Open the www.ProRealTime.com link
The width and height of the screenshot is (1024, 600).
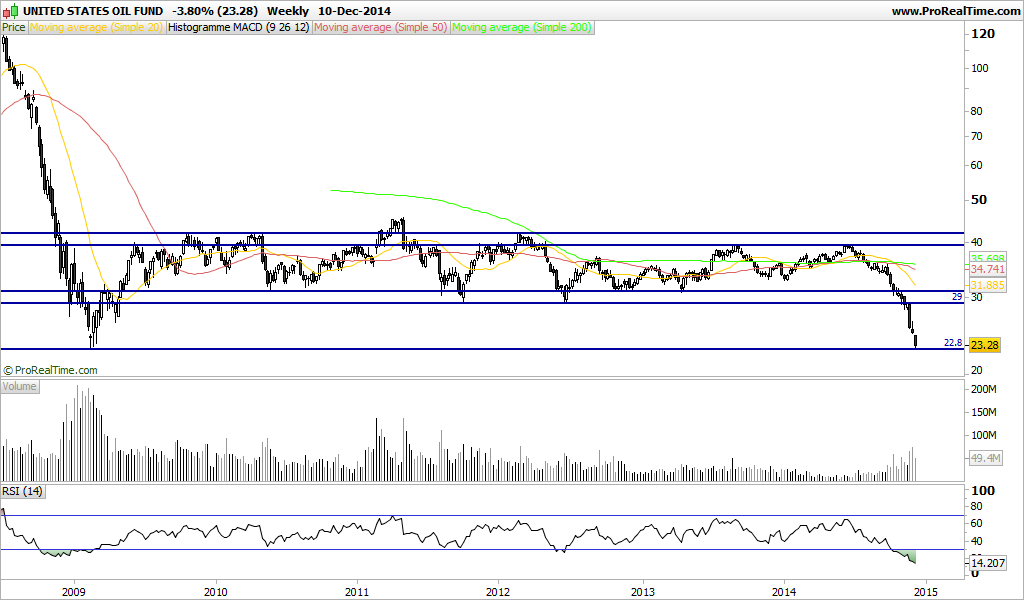pos(955,11)
